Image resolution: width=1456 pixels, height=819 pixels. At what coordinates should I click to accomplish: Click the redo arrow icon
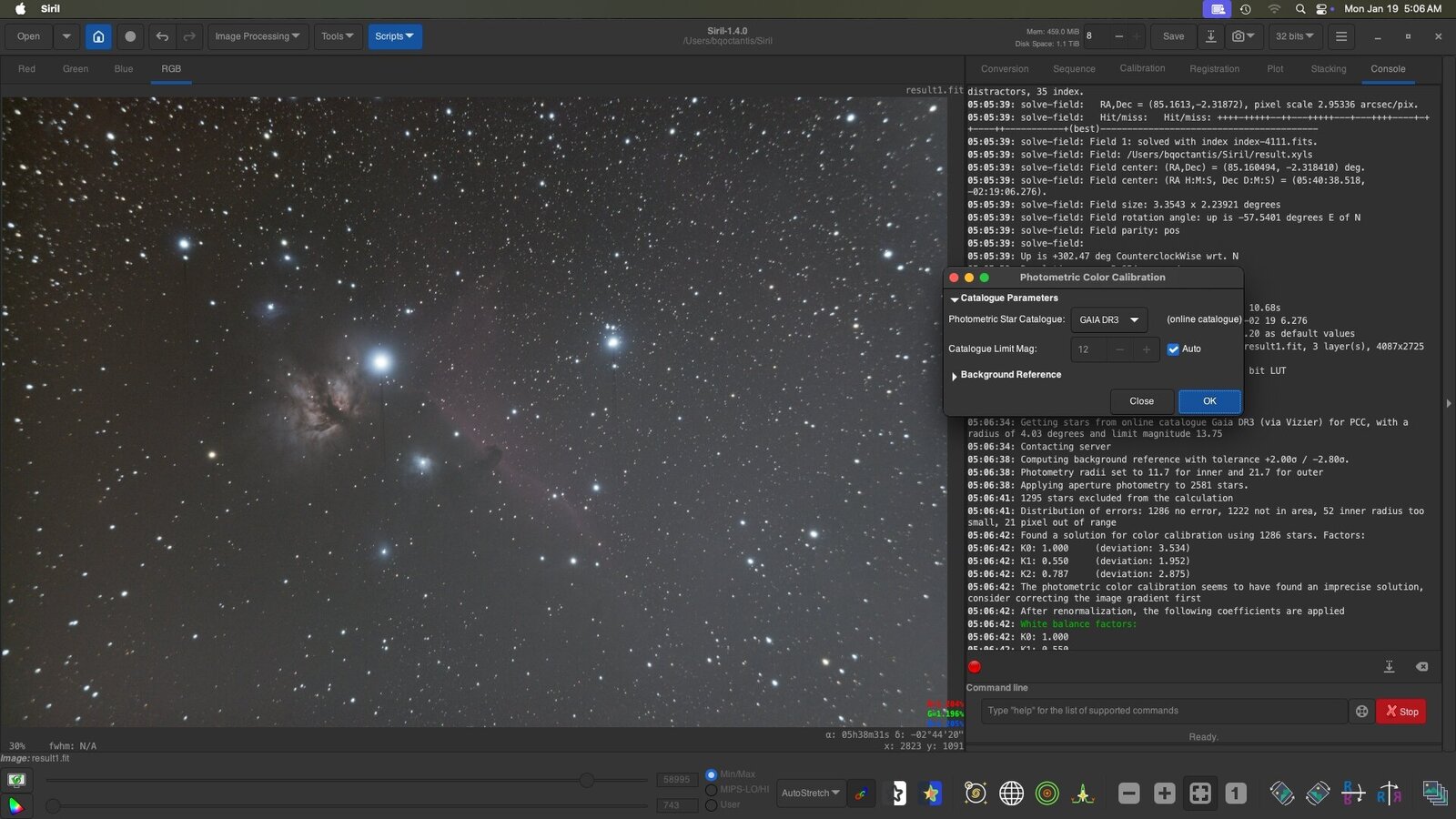click(189, 36)
